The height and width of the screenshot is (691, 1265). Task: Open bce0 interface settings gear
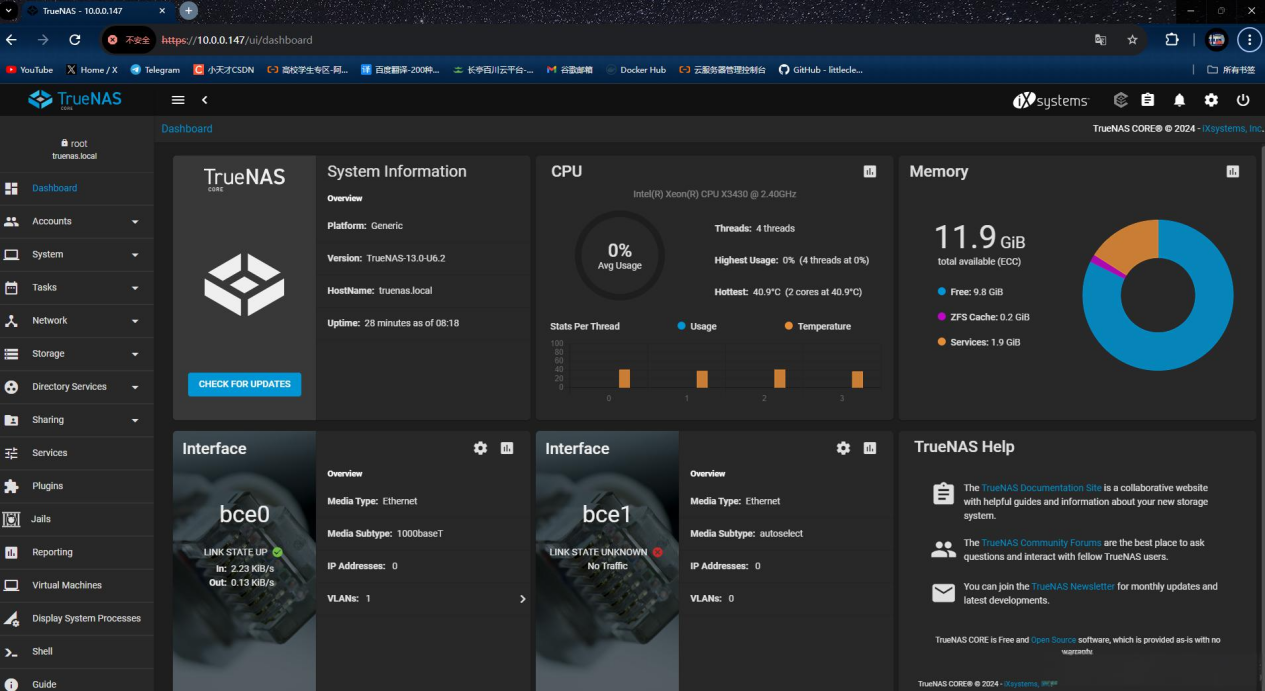click(x=480, y=448)
